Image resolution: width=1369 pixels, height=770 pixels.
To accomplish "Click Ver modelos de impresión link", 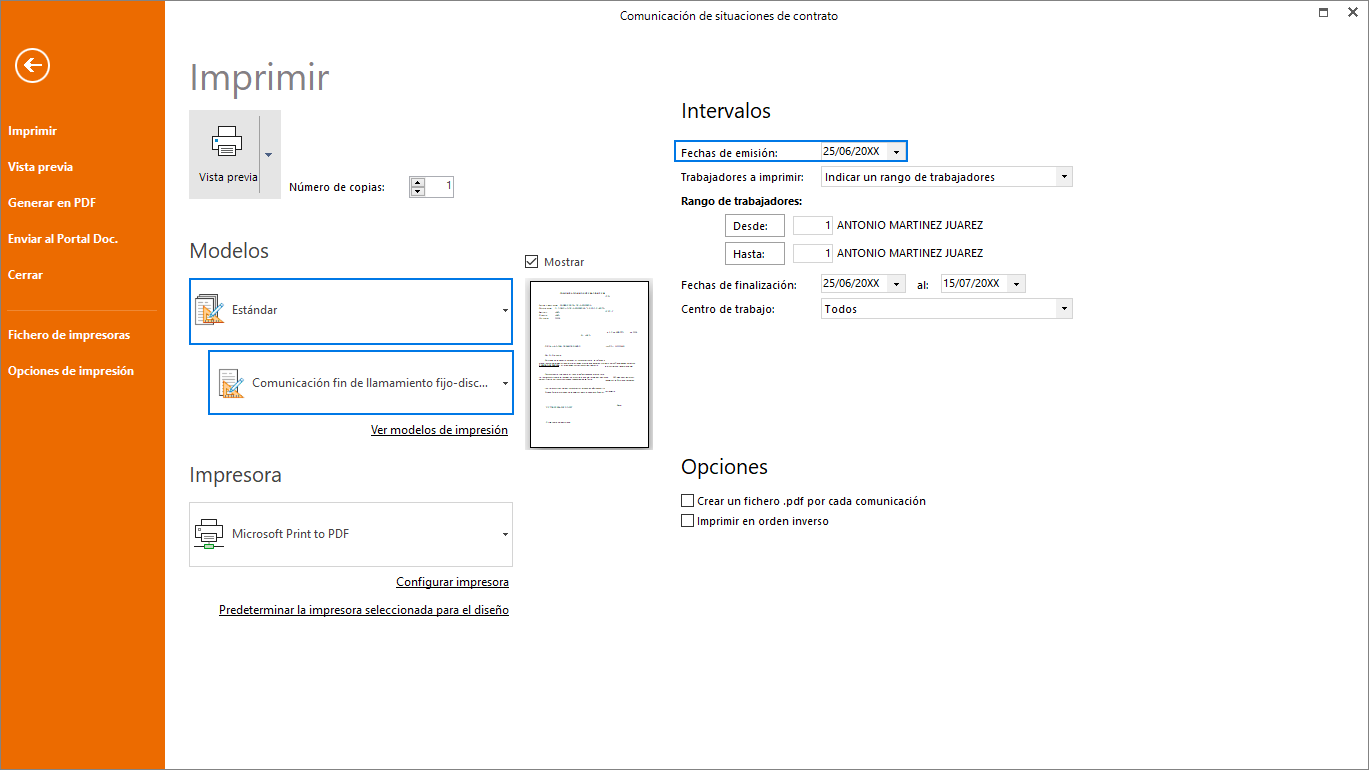I will click(439, 430).
